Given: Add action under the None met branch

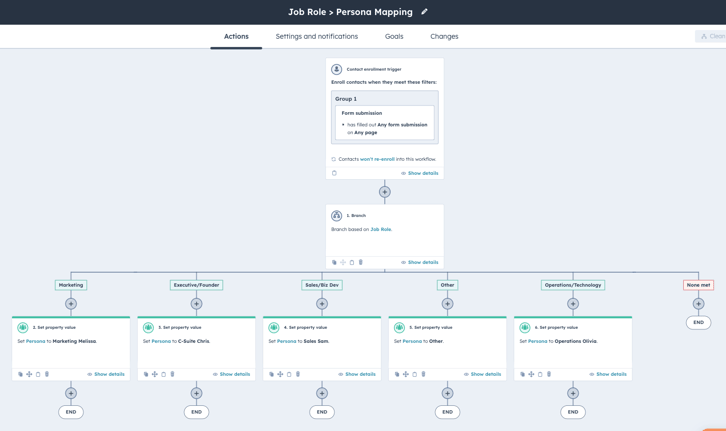Looking at the screenshot, I should [x=698, y=304].
